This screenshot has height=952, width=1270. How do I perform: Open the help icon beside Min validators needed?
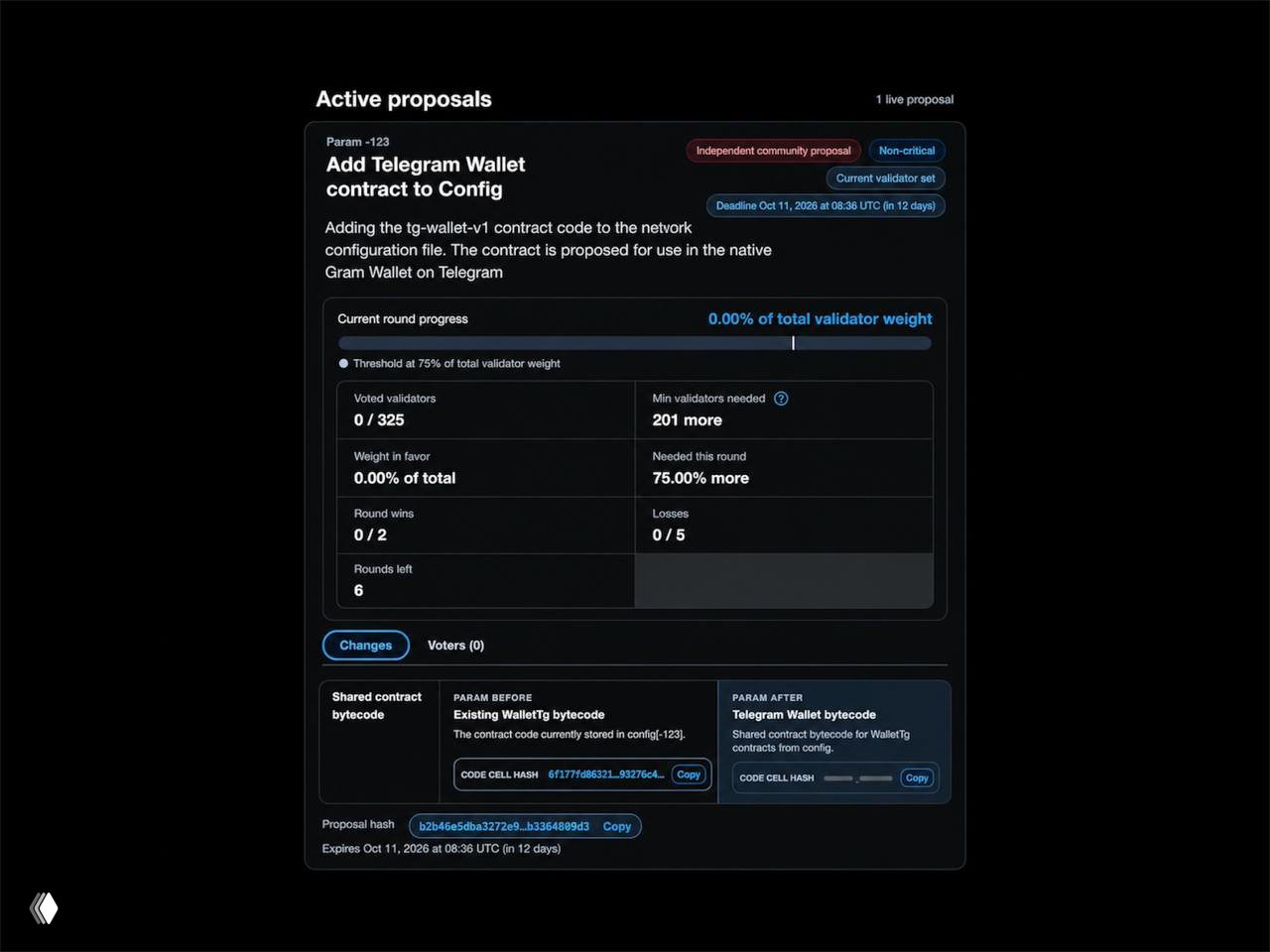781,399
